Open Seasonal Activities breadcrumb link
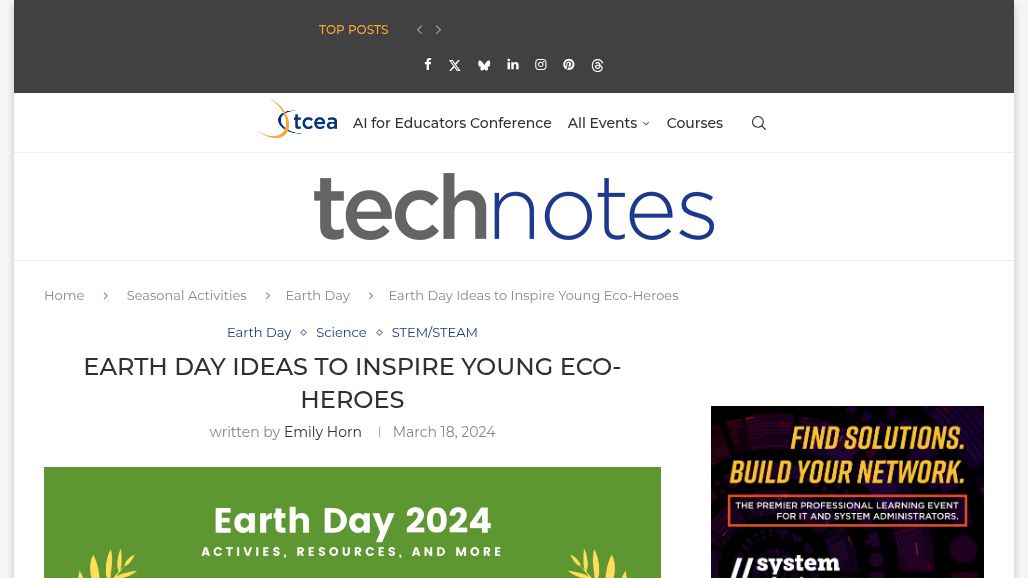 click(186, 296)
